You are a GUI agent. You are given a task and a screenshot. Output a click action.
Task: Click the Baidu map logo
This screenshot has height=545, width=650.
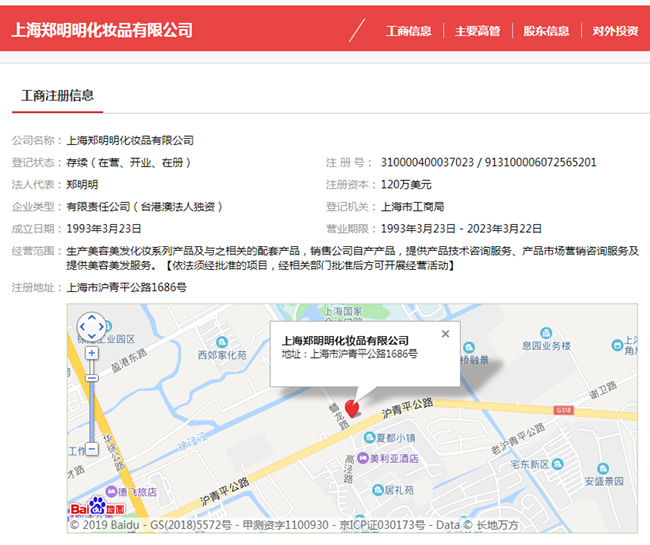click(x=98, y=506)
